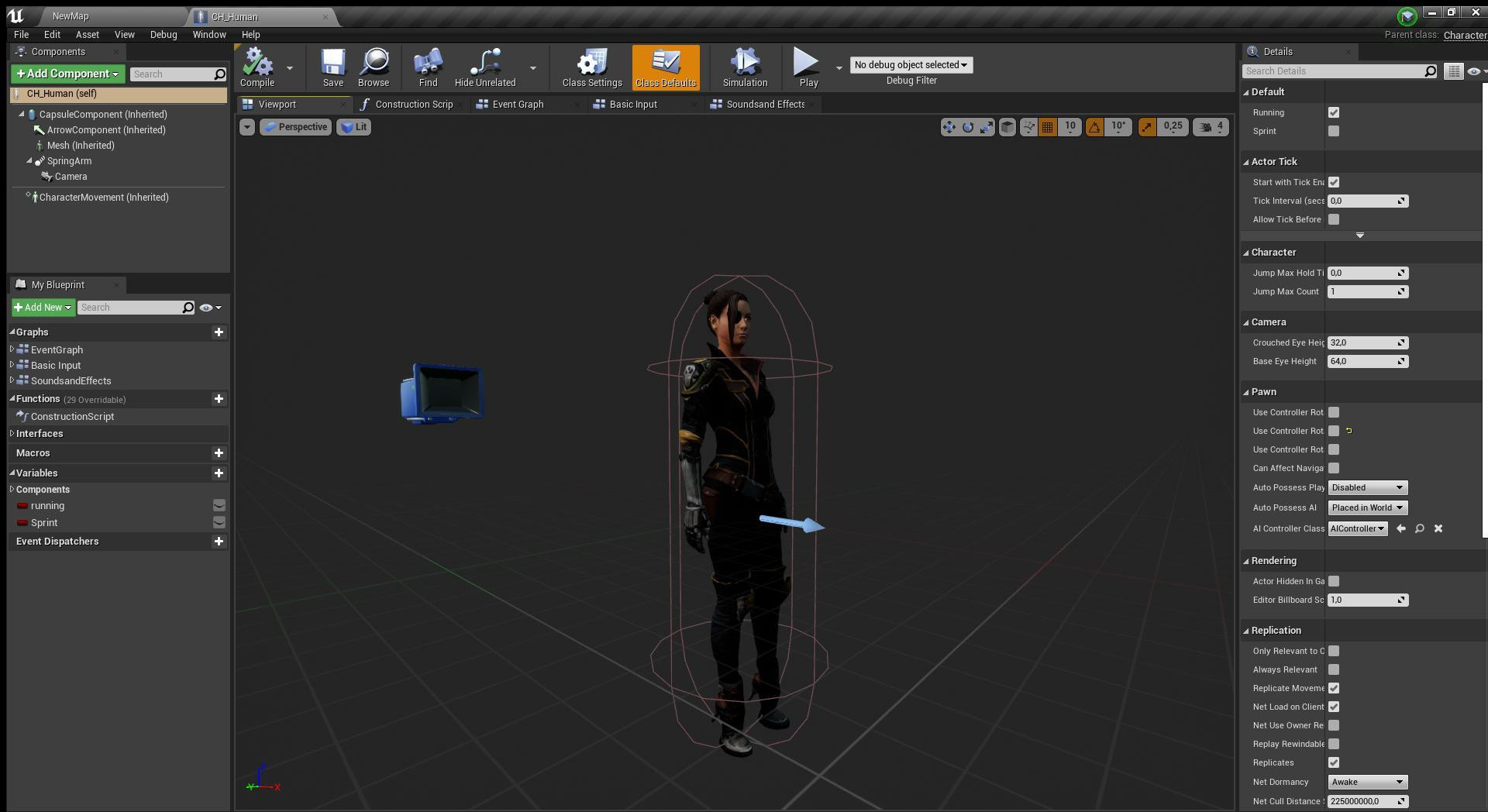Image resolution: width=1488 pixels, height=812 pixels.
Task: Start the Simulation
Action: (x=745, y=67)
